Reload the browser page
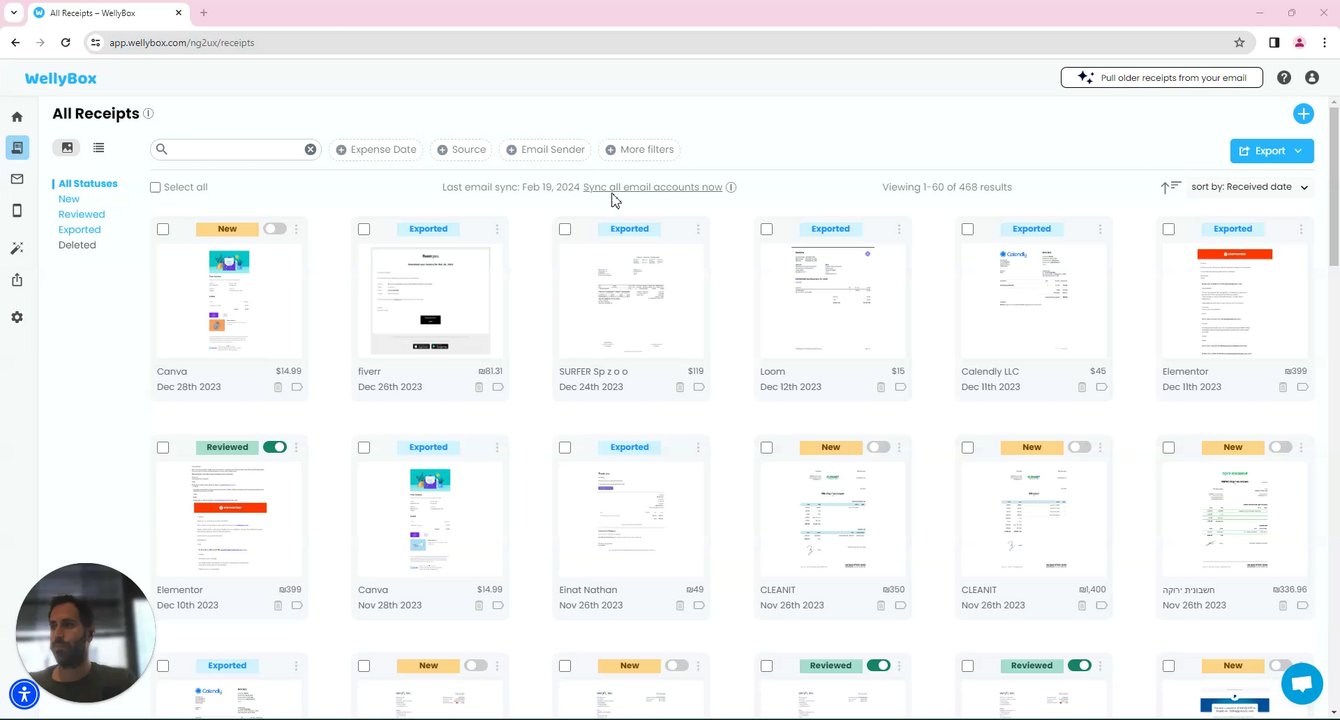 [x=65, y=43]
